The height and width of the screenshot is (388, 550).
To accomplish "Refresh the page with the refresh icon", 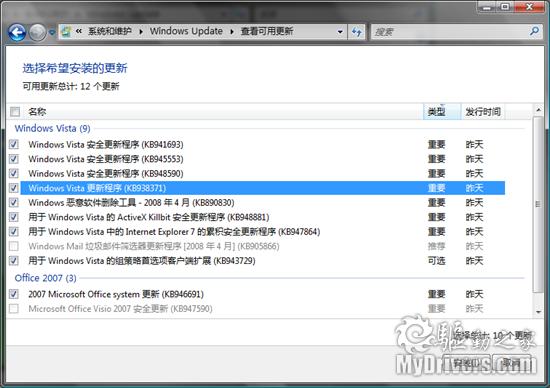I will pos(357,32).
